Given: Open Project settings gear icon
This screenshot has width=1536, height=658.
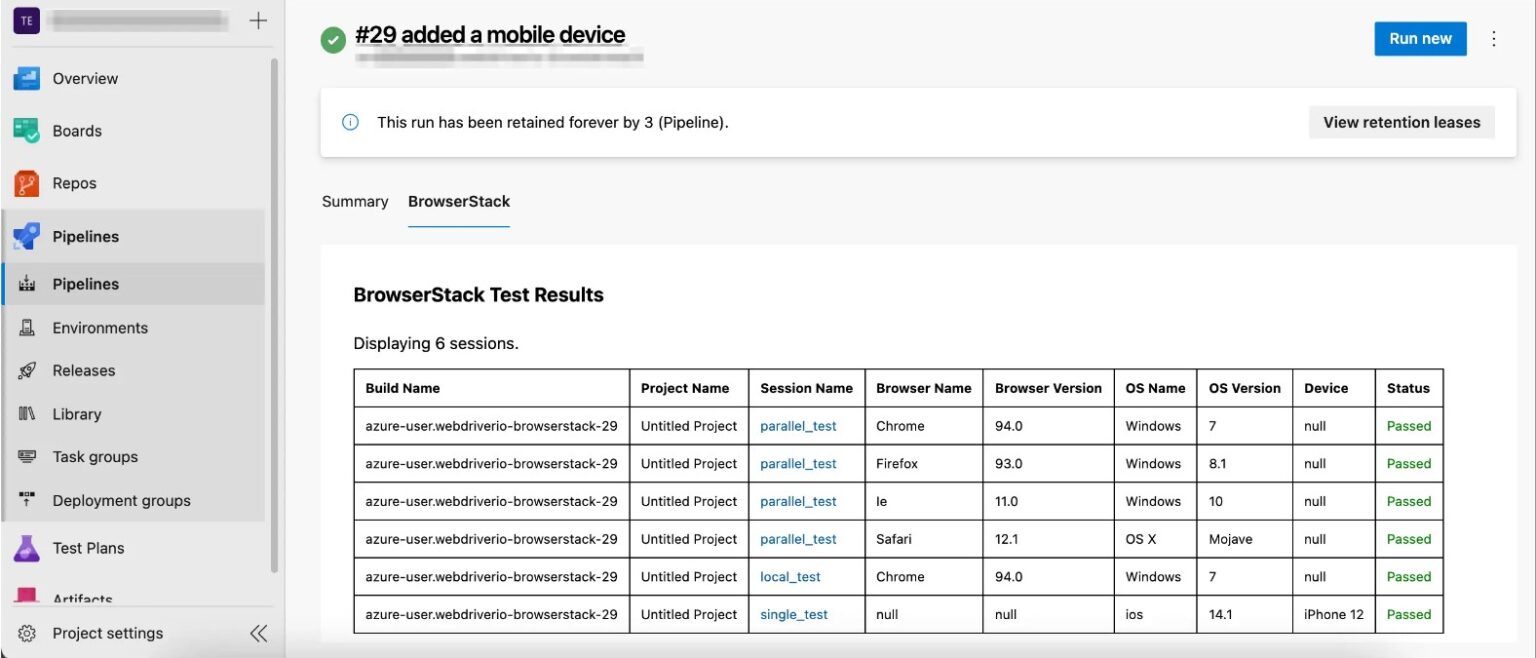Looking at the screenshot, I should [x=27, y=633].
